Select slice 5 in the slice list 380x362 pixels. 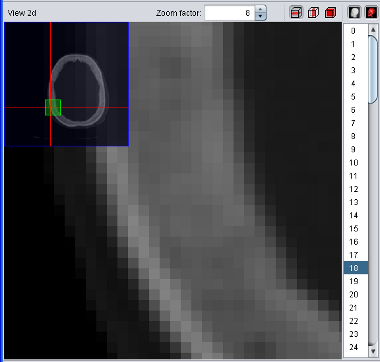[x=356, y=97]
